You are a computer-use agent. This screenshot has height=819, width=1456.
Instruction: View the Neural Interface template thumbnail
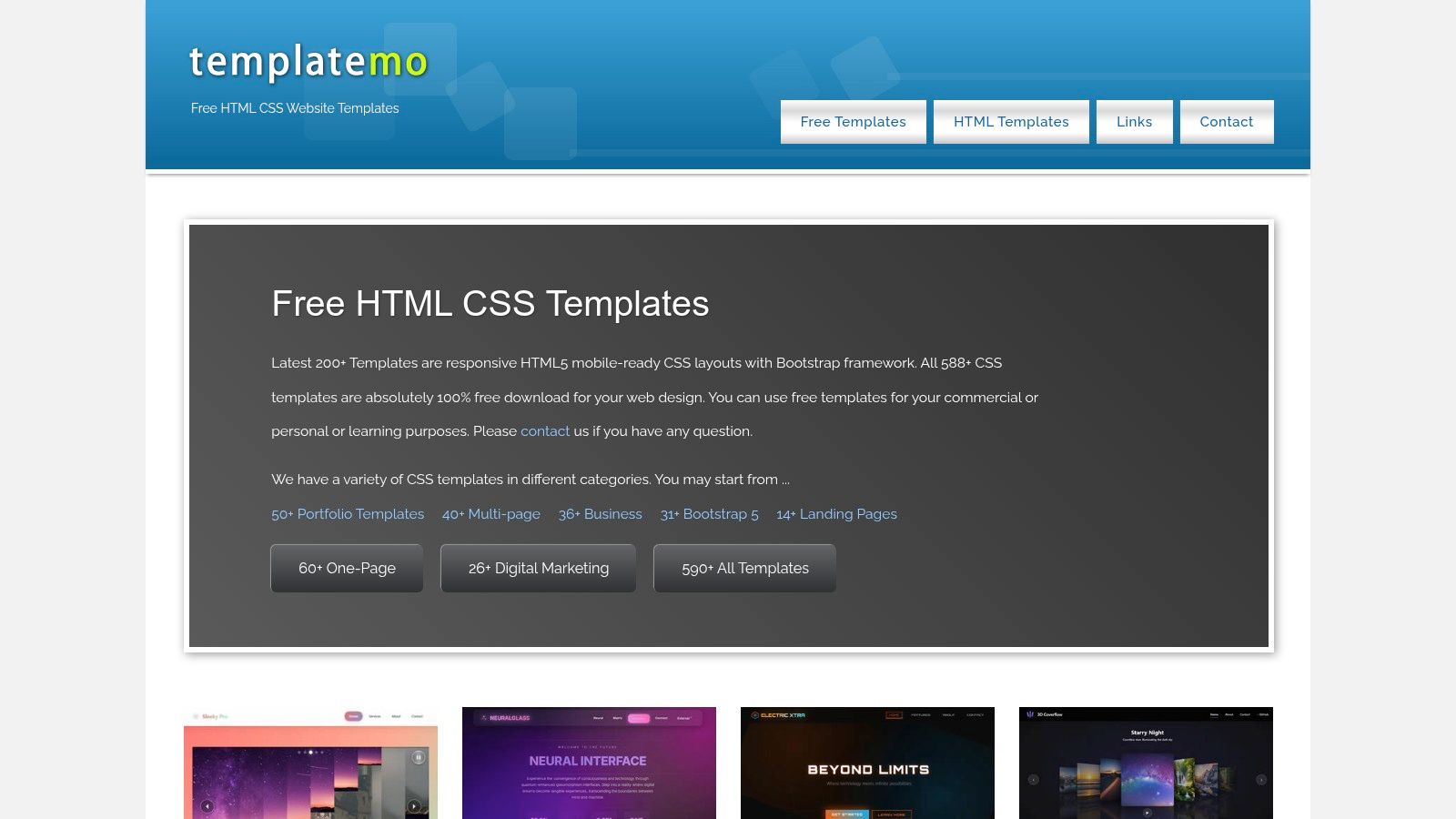(x=589, y=764)
